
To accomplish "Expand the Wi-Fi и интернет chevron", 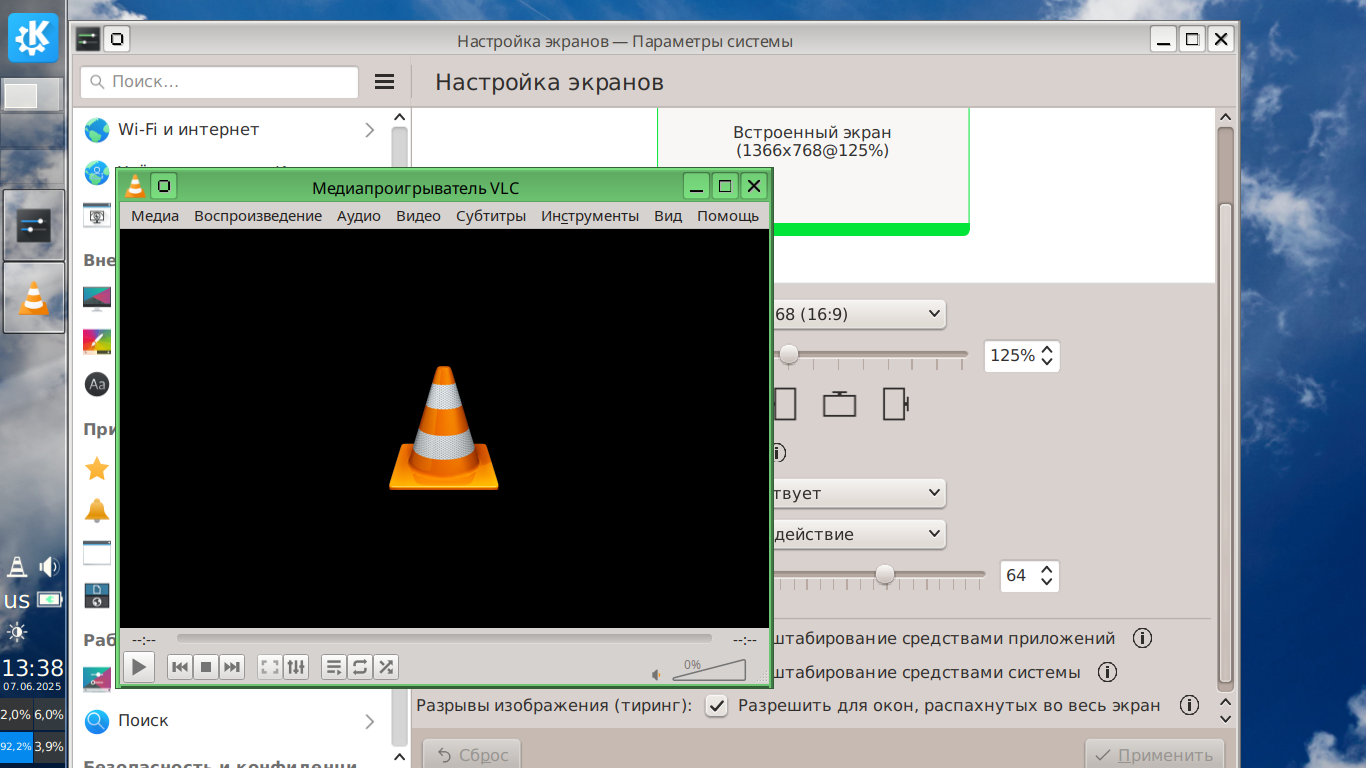I will click(x=370, y=130).
